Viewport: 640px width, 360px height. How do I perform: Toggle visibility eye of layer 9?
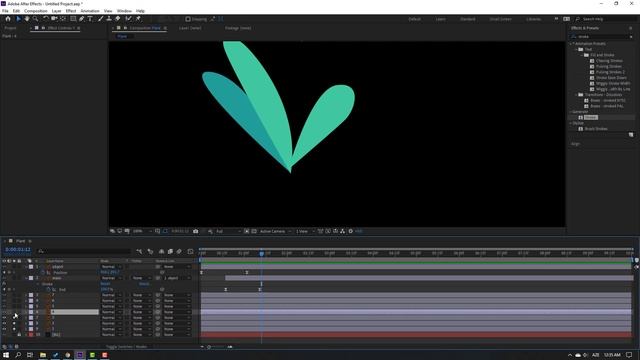coord(4,329)
